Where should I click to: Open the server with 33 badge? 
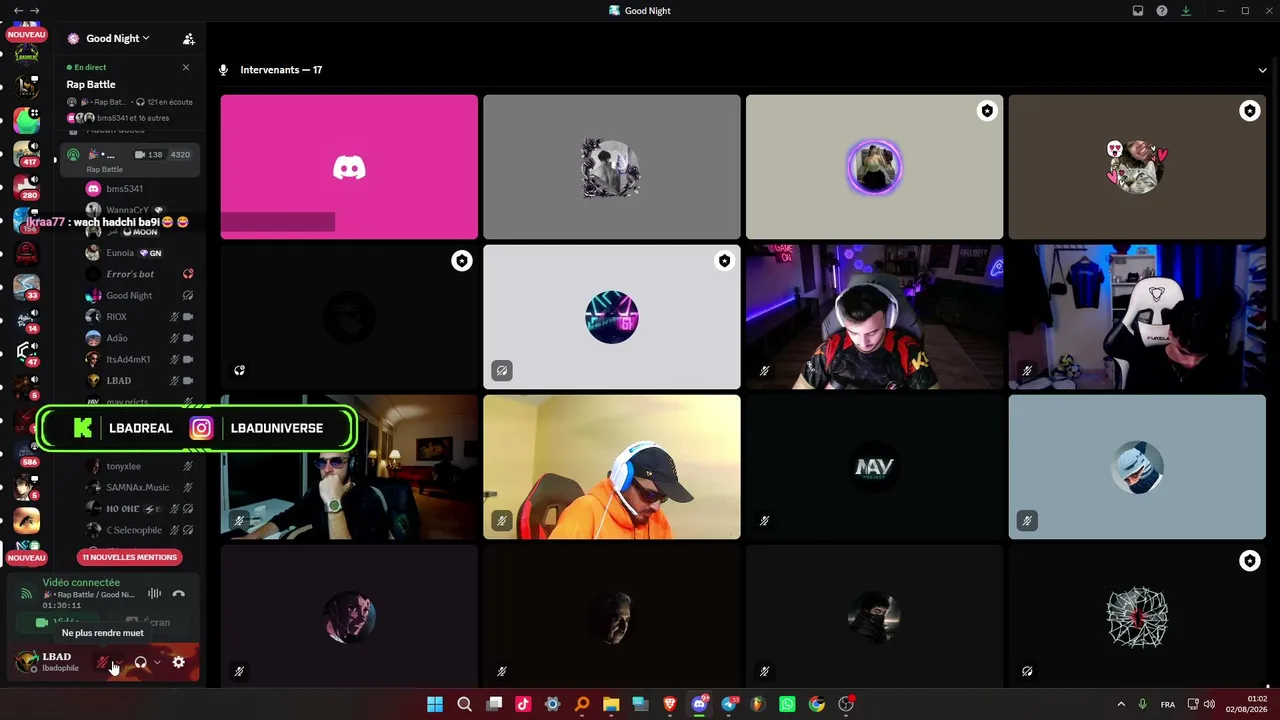[x=26, y=288]
